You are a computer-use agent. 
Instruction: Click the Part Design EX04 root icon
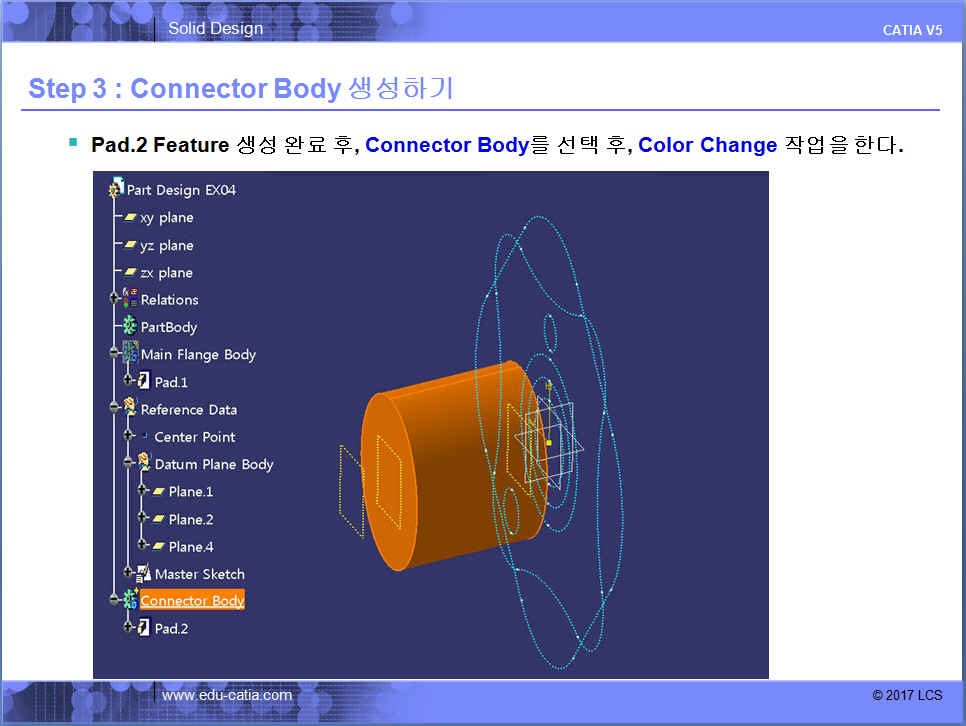(x=116, y=189)
